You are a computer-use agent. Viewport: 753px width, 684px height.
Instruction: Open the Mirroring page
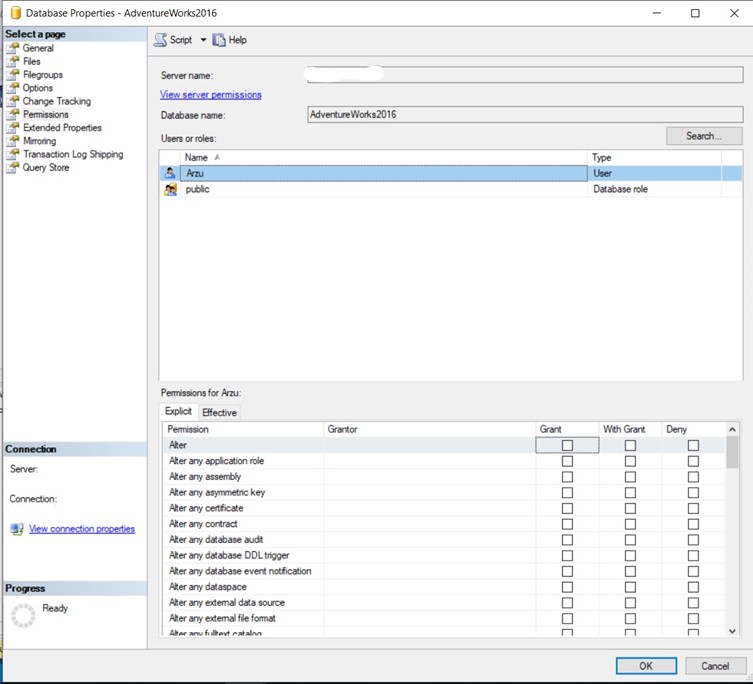pyautogui.click(x=39, y=141)
